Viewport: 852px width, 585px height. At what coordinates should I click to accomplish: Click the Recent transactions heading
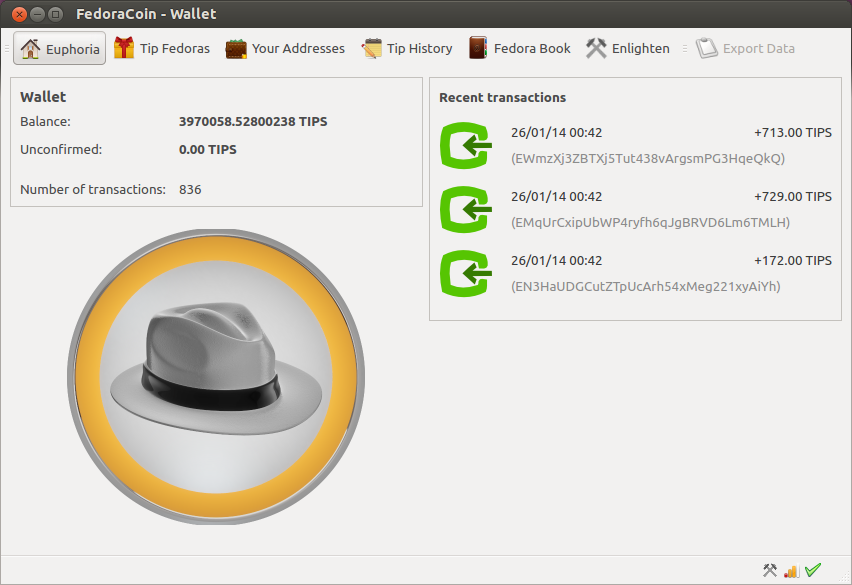503,98
